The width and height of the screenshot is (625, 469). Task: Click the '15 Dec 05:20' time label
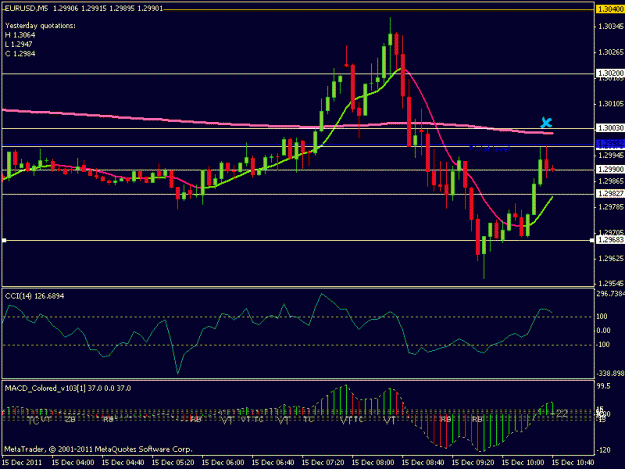click(173, 463)
